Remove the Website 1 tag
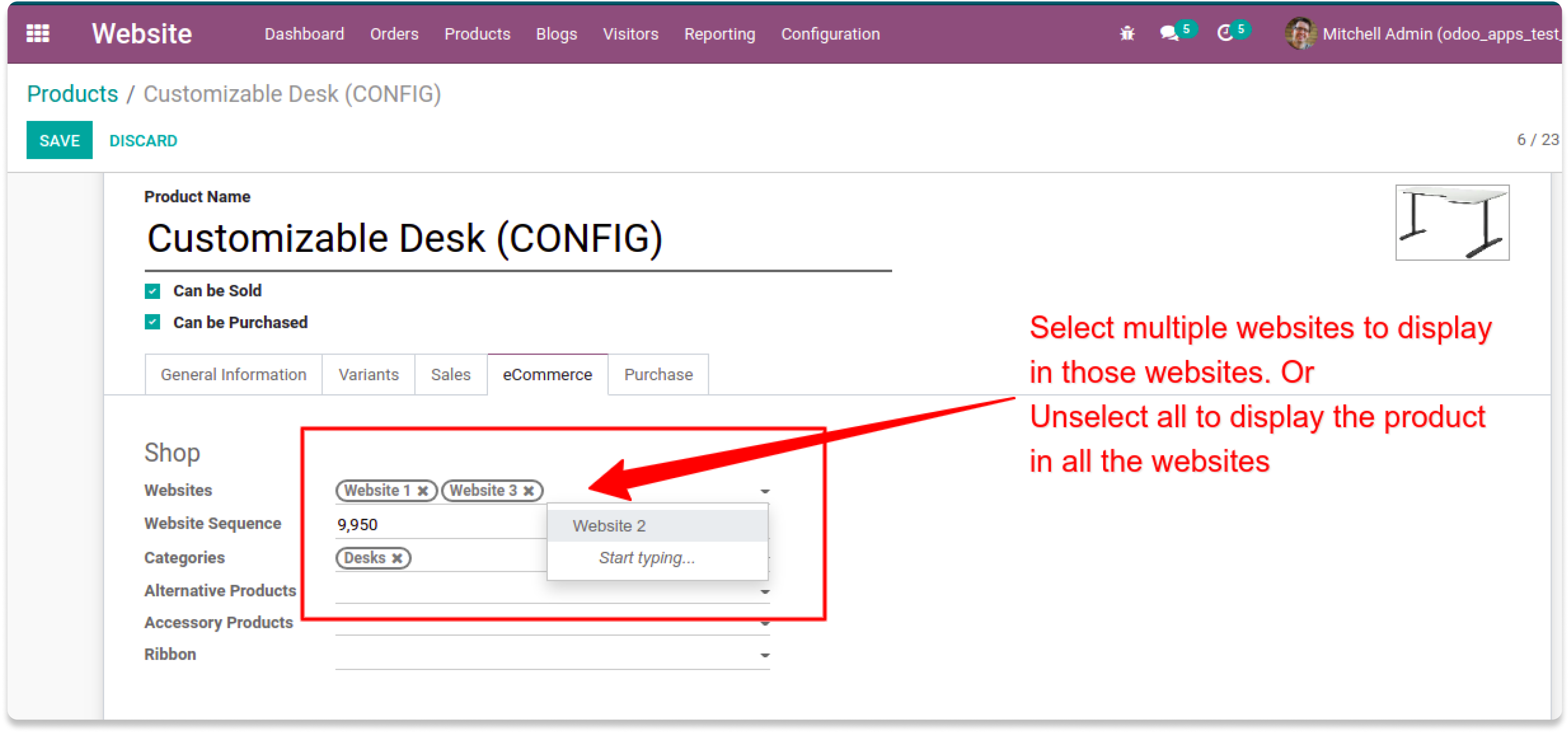The image size is (1568, 732). [x=422, y=490]
